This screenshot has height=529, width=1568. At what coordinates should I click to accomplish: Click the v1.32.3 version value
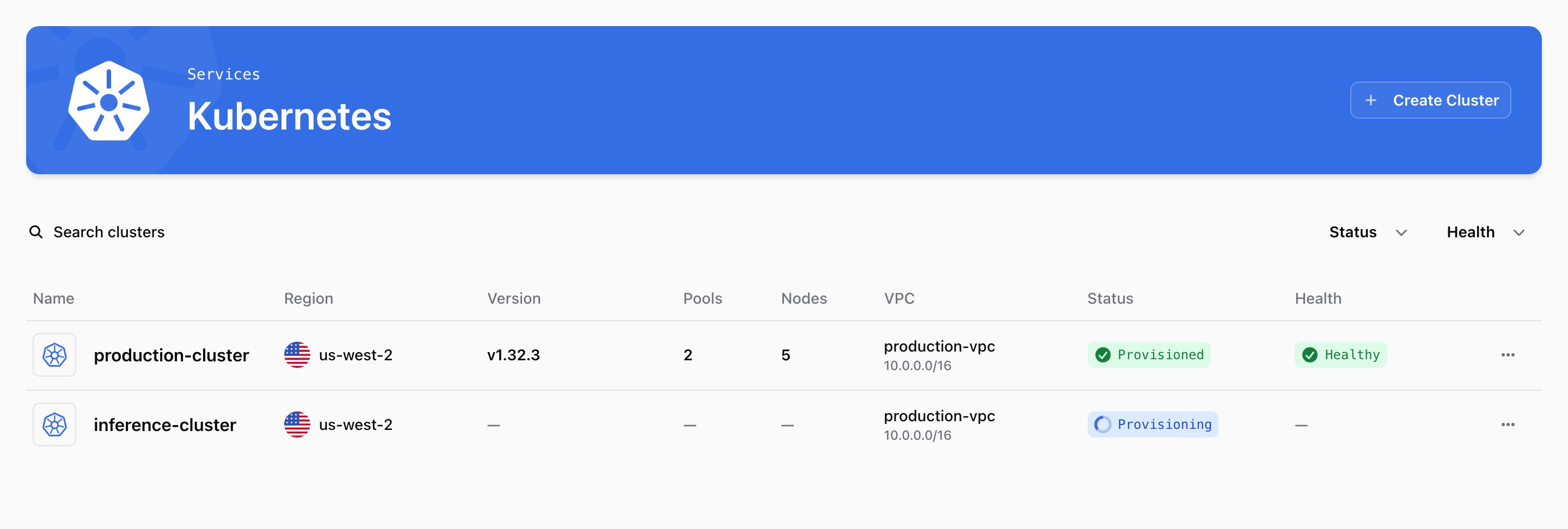pyautogui.click(x=513, y=355)
